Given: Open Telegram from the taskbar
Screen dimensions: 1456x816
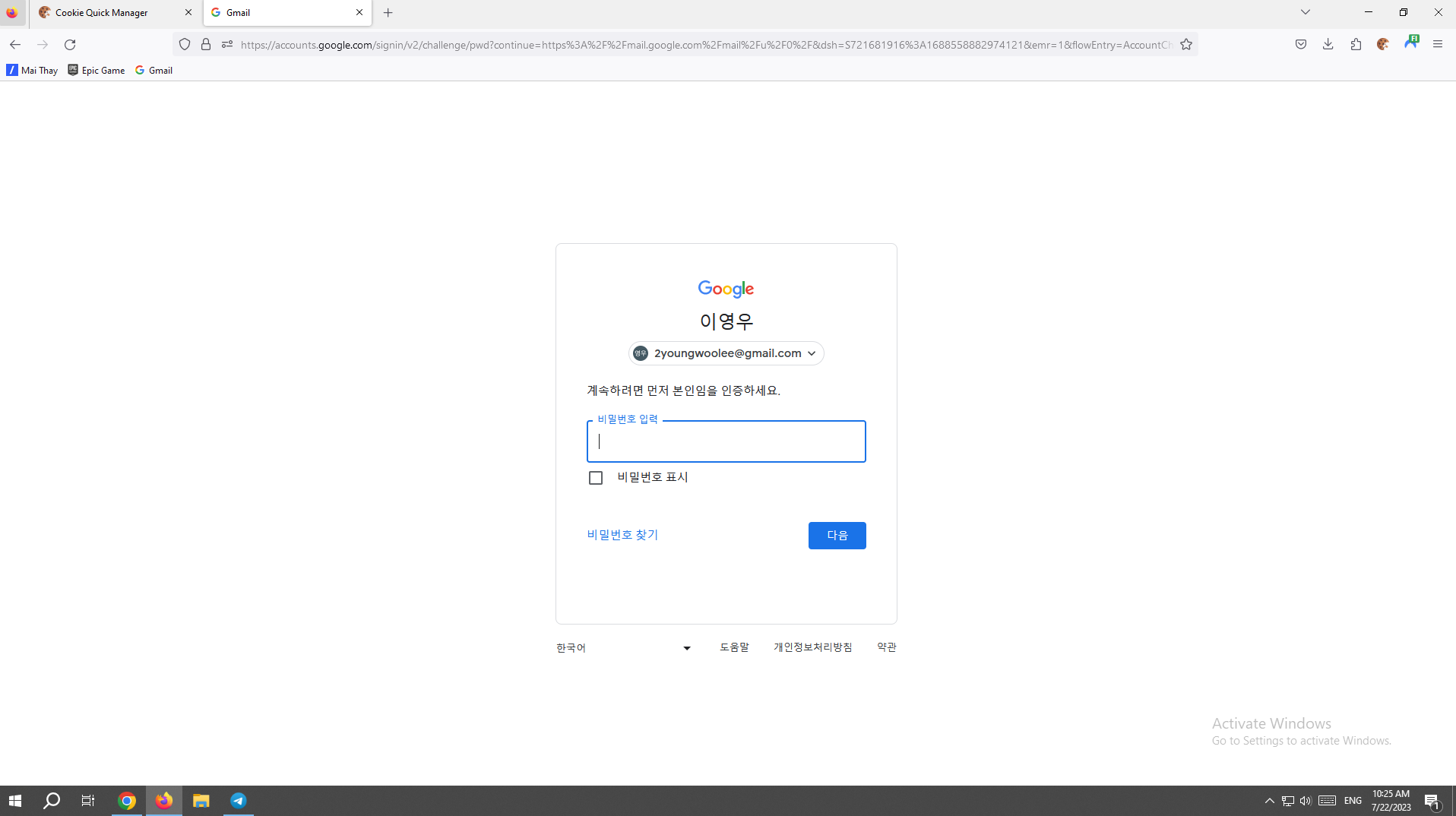Looking at the screenshot, I should pos(238,801).
